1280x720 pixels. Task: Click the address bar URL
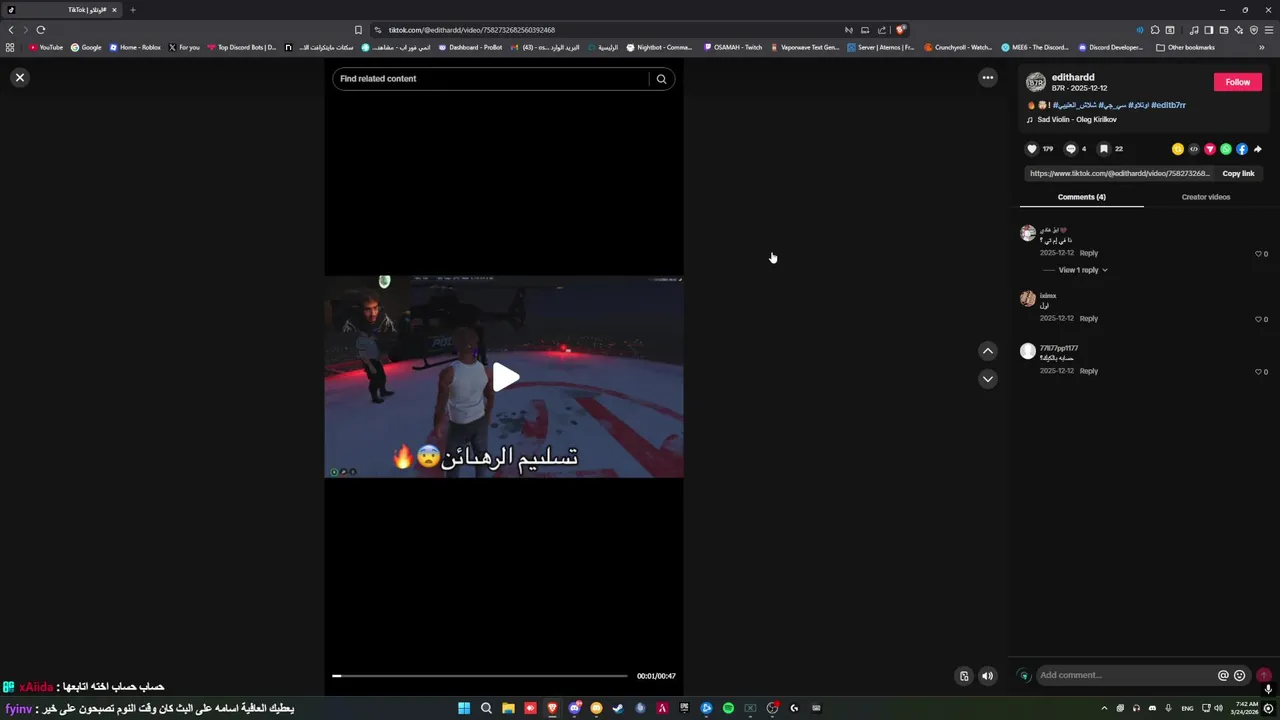(472, 30)
